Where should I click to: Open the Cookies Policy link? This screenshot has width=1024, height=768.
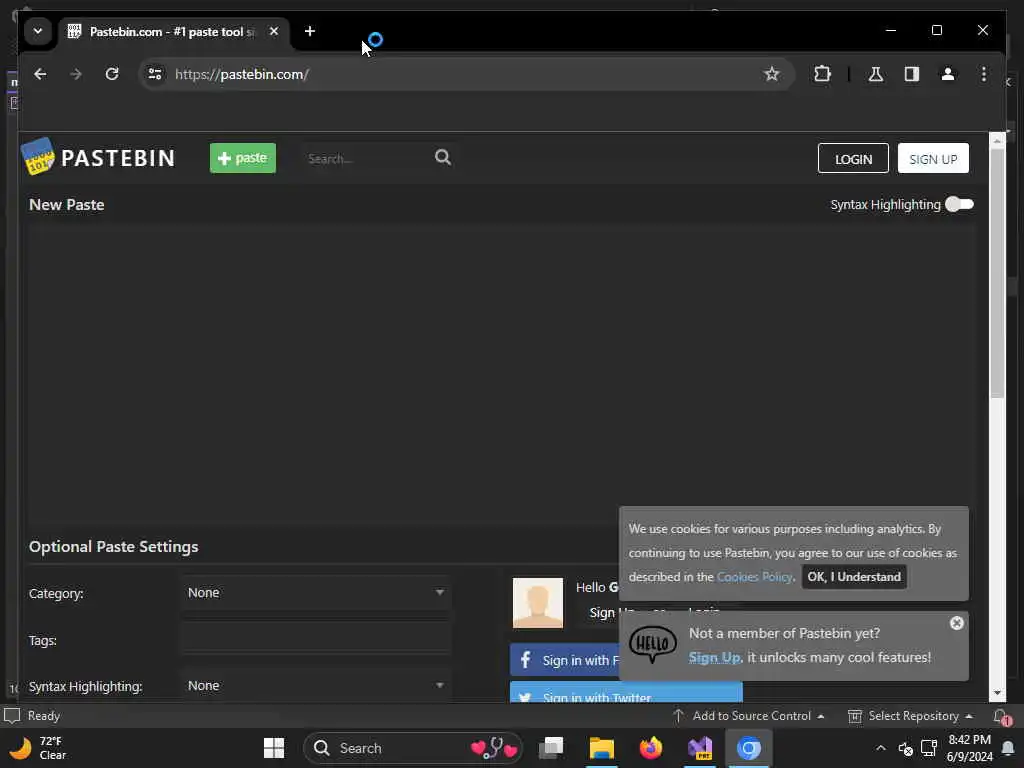coord(755,577)
